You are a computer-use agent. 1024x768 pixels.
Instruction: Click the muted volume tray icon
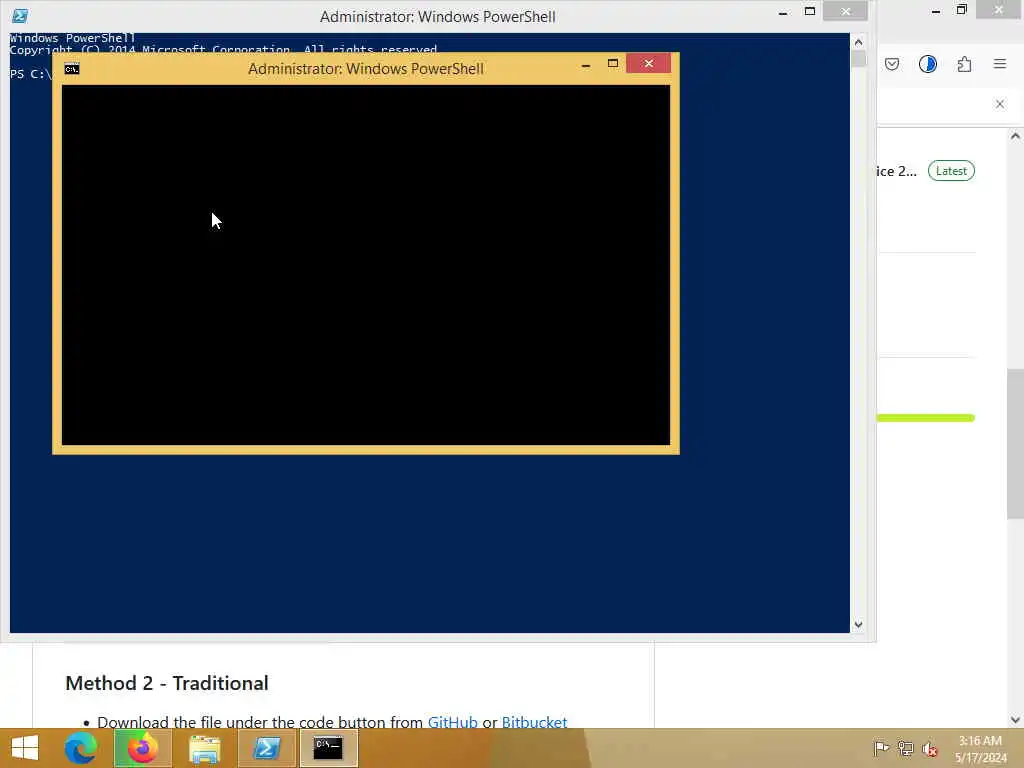coord(929,748)
